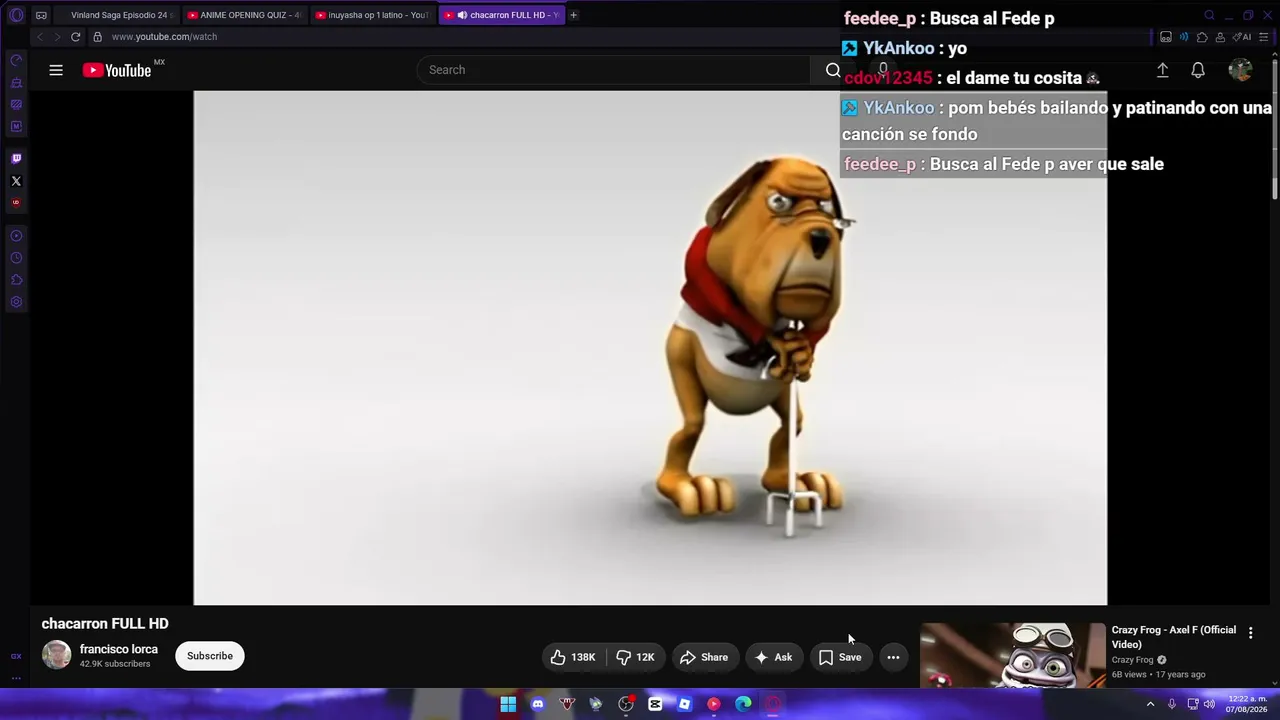Click the YouTube search magnifier button
This screenshot has width=1280, height=720.
833,70
